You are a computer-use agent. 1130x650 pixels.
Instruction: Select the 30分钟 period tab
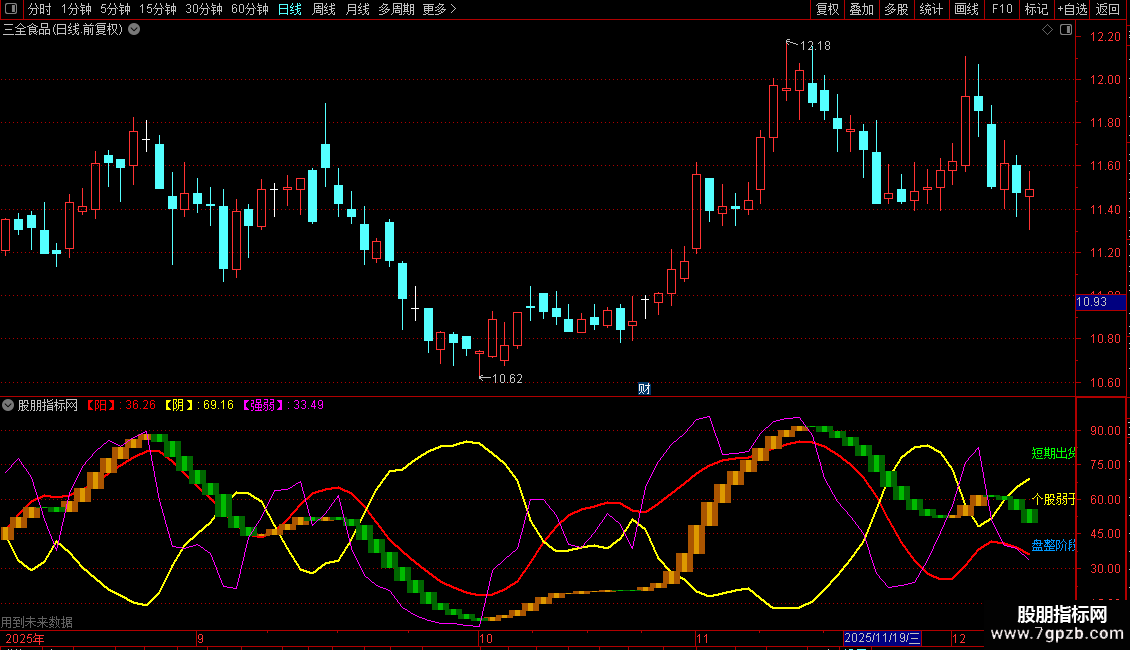[x=204, y=9]
